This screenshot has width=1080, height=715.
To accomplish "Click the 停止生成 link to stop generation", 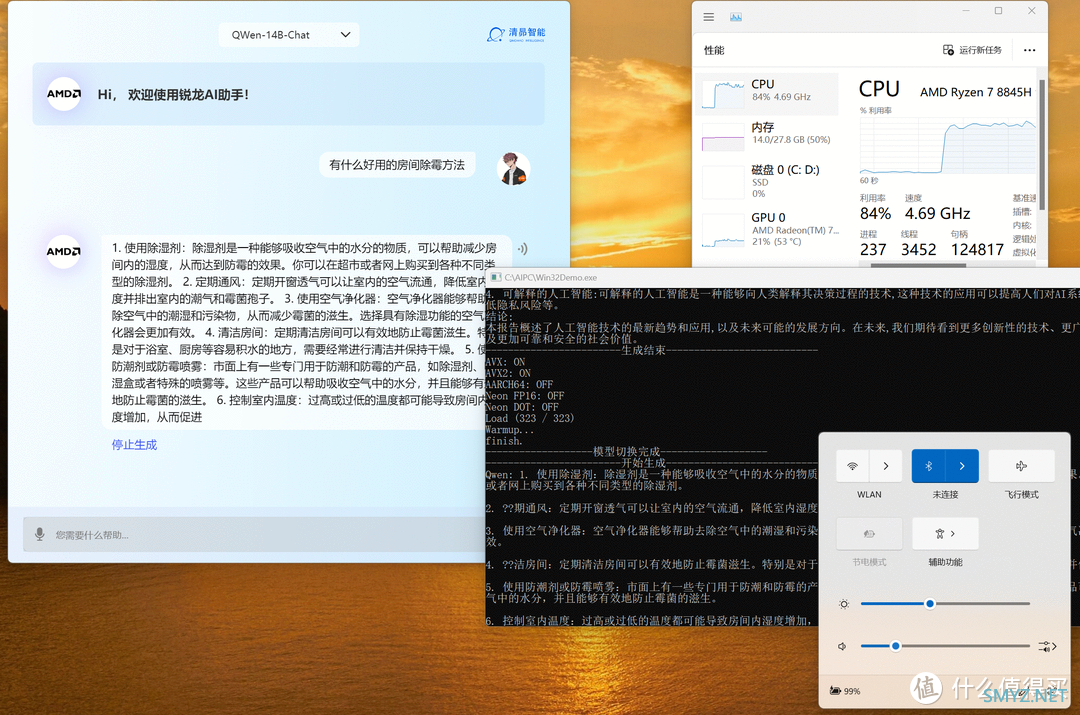I will click(134, 445).
